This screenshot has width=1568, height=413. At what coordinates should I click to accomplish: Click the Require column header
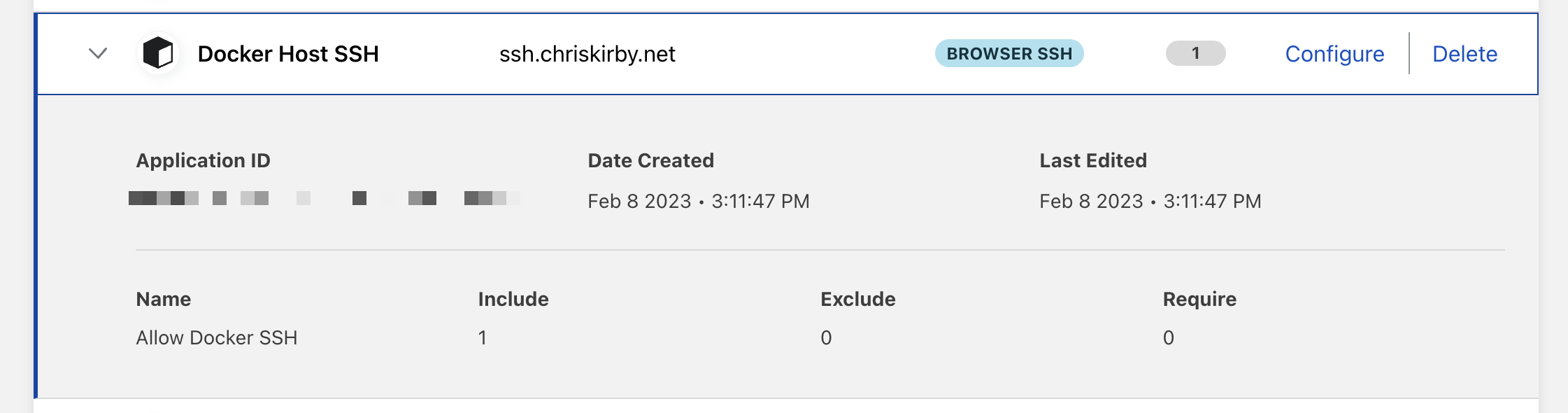pyautogui.click(x=1199, y=299)
